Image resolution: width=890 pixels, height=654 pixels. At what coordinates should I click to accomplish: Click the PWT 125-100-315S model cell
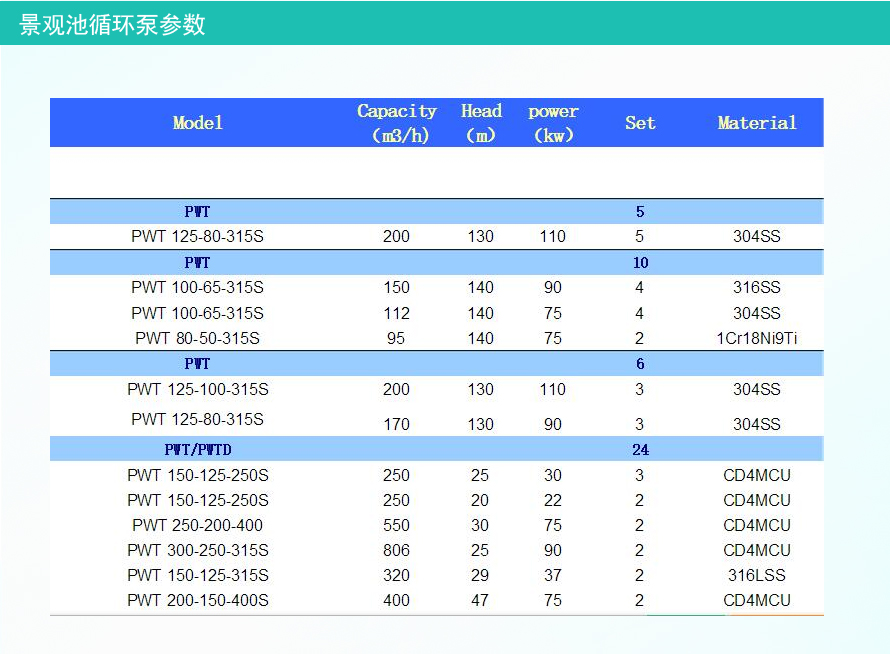tap(197, 389)
